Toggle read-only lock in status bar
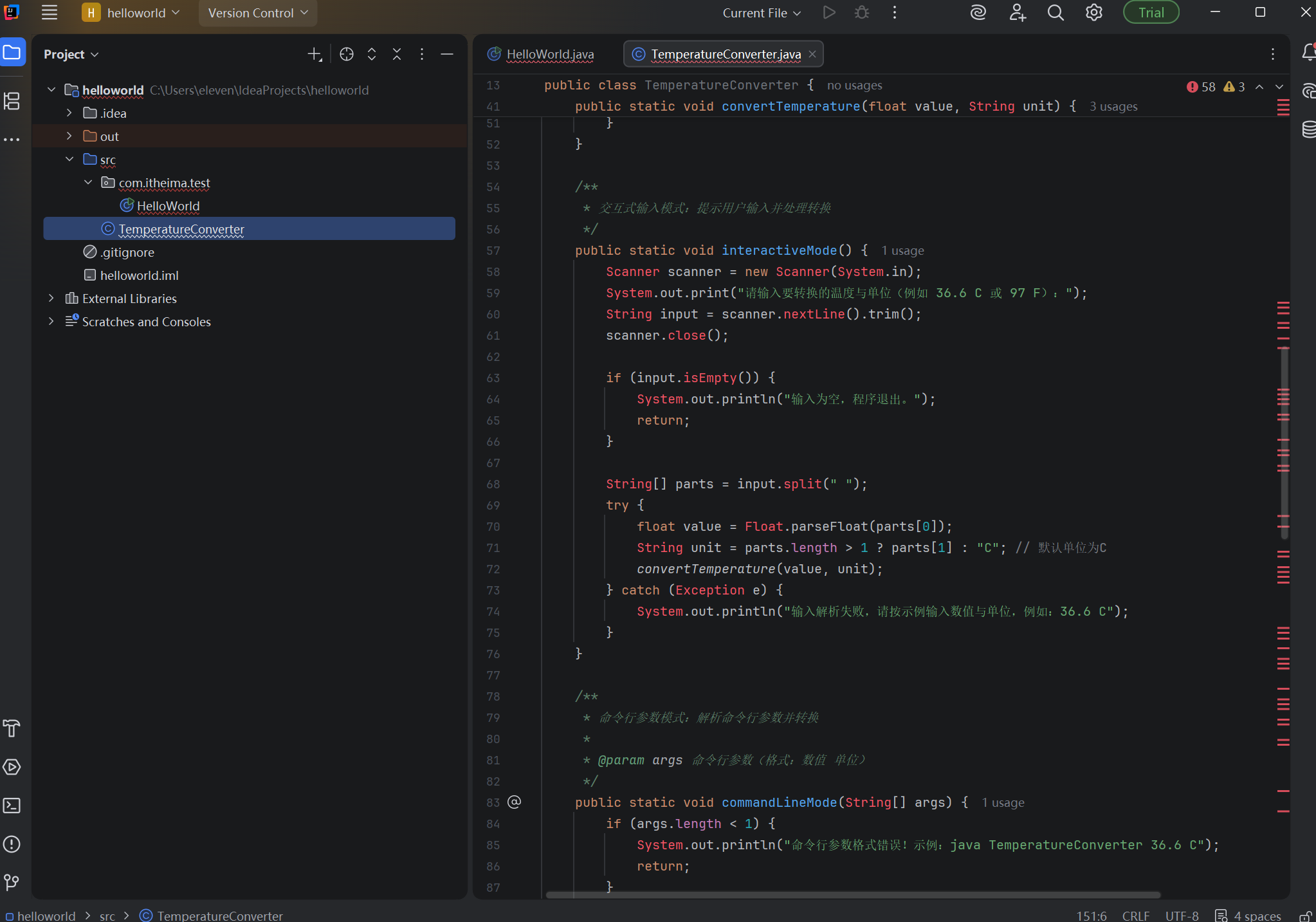This screenshot has height=922, width=1316. coord(1305,916)
